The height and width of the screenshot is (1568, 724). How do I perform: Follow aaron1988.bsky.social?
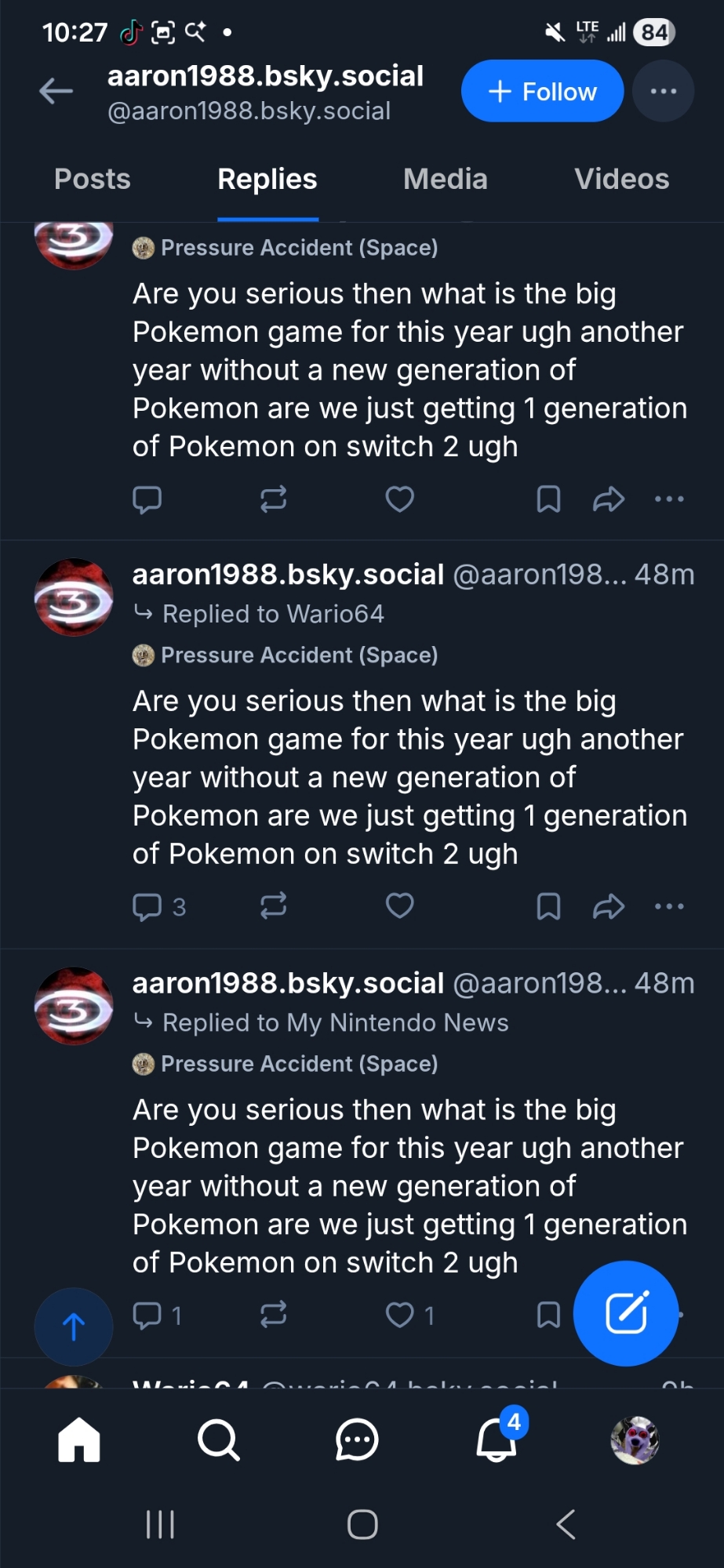543,92
